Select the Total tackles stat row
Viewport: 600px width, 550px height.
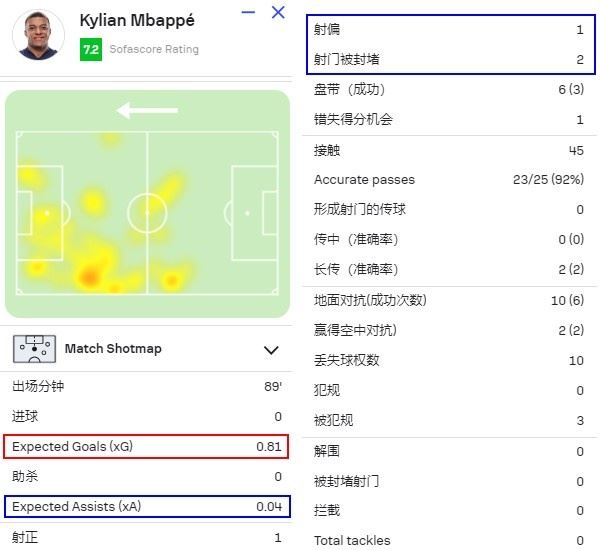tap(449, 540)
